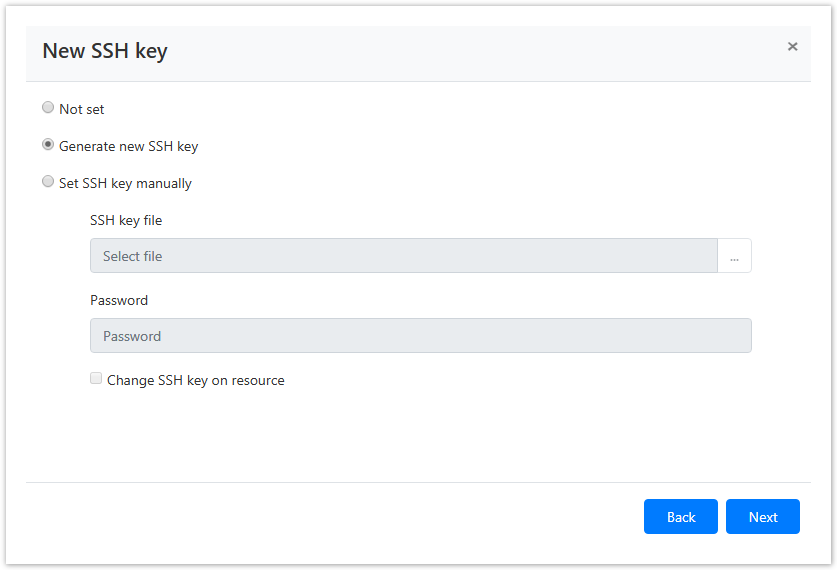Viewport: 837px width, 570px height.
Task: Focus the Password input field
Action: pos(420,336)
